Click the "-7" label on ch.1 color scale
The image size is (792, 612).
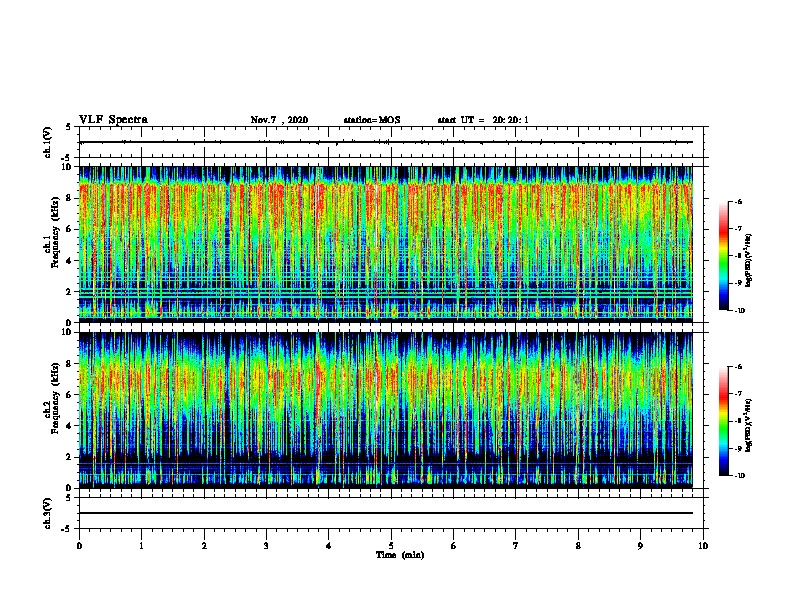coord(739,229)
